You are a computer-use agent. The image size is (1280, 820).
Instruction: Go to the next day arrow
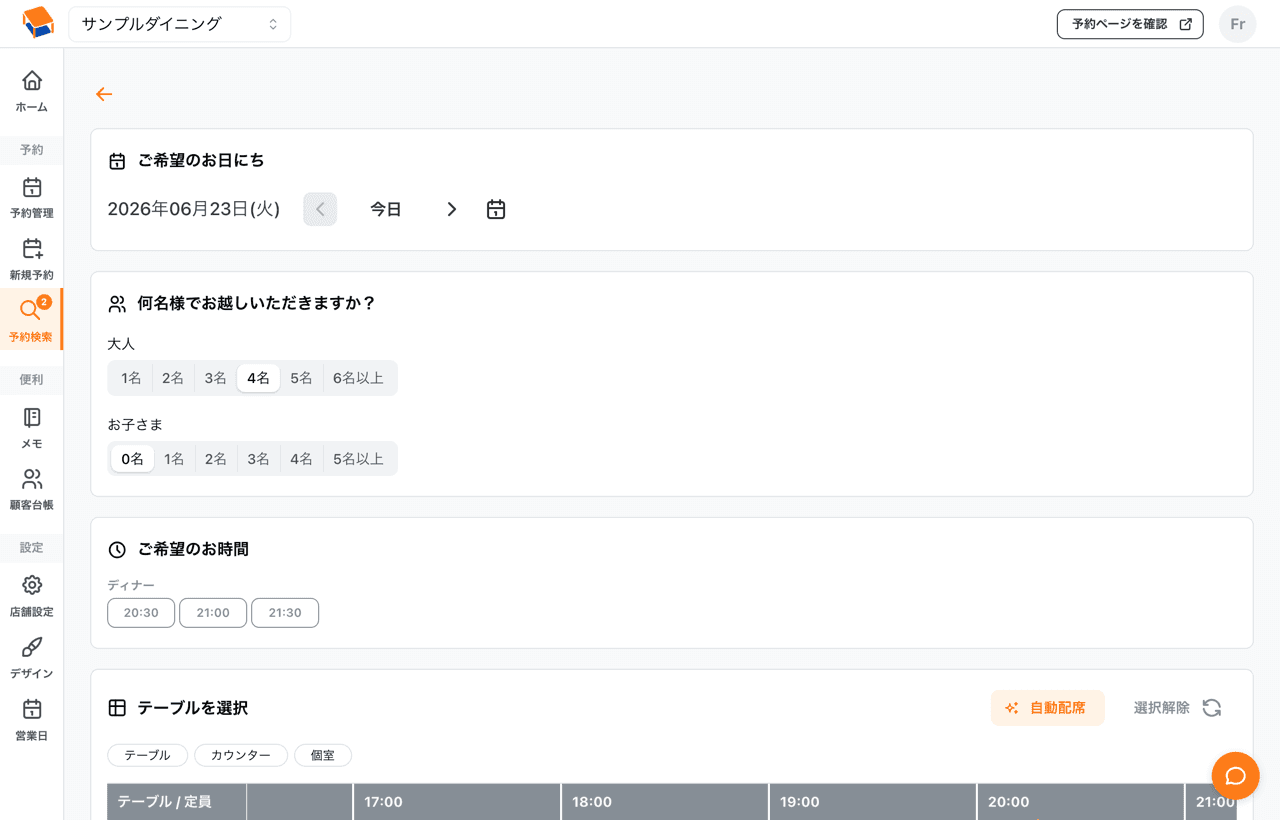point(452,209)
